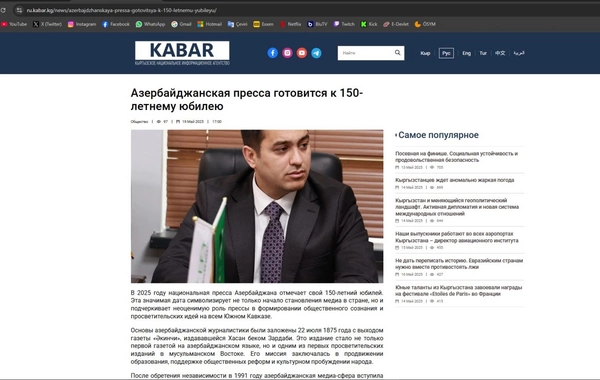600x380 pixels.
Task: Click the article's main photo
Action: point(257,206)
